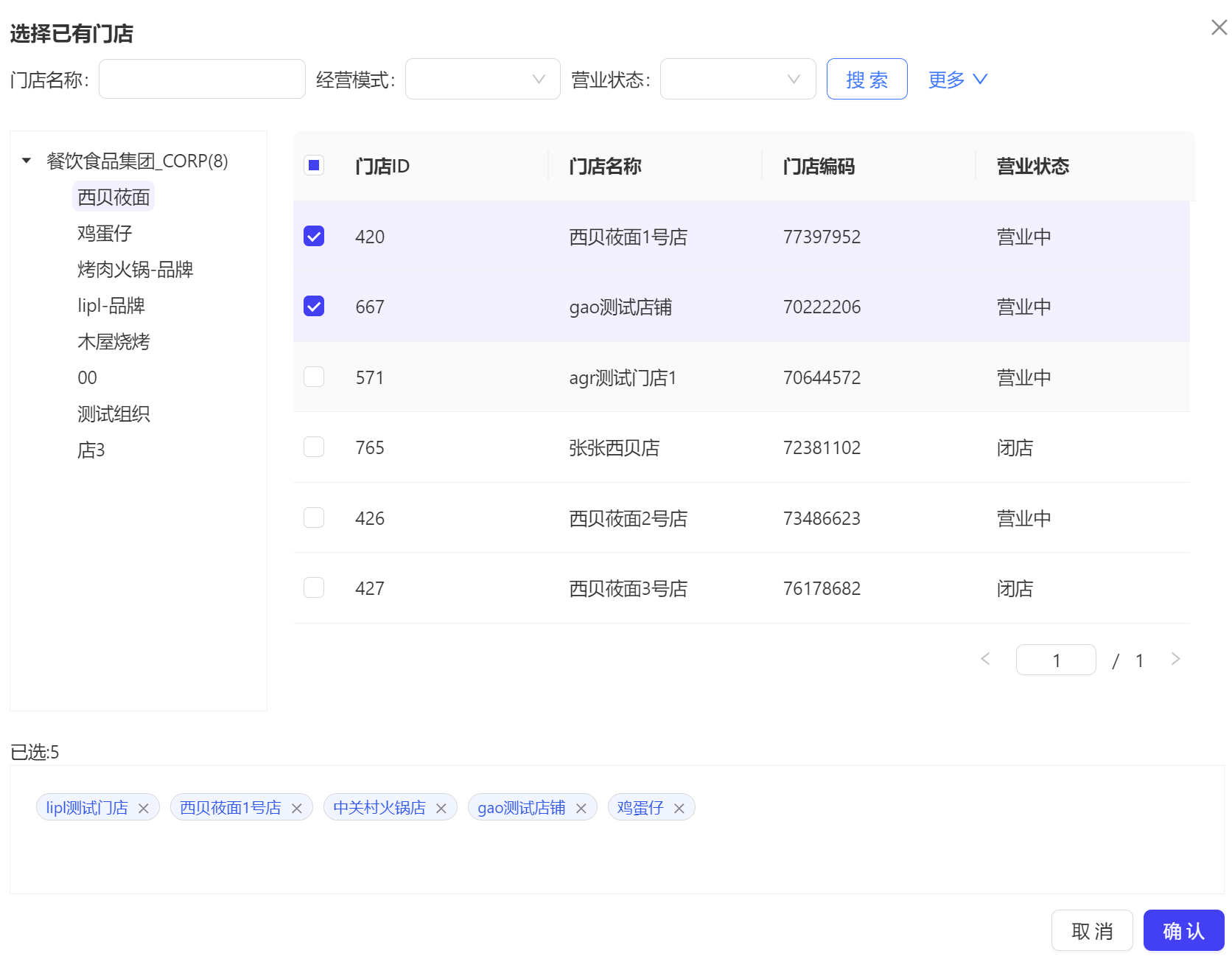Click 闭店 status in row 427

pyautogui.click(x=1015, y=588)
